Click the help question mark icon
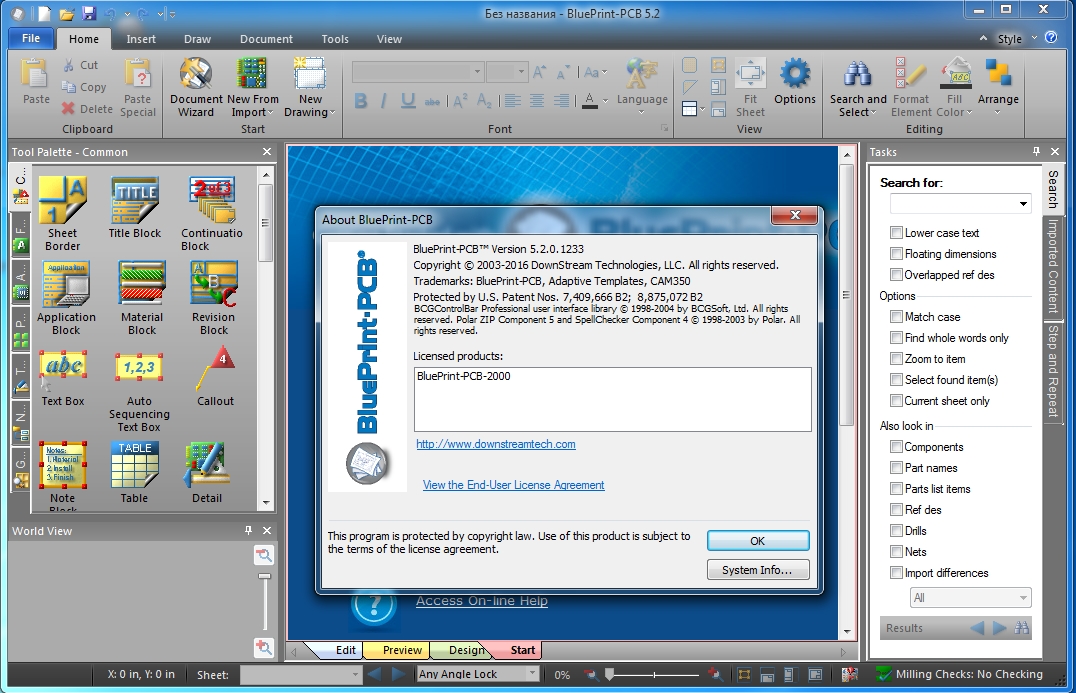 1051,38
